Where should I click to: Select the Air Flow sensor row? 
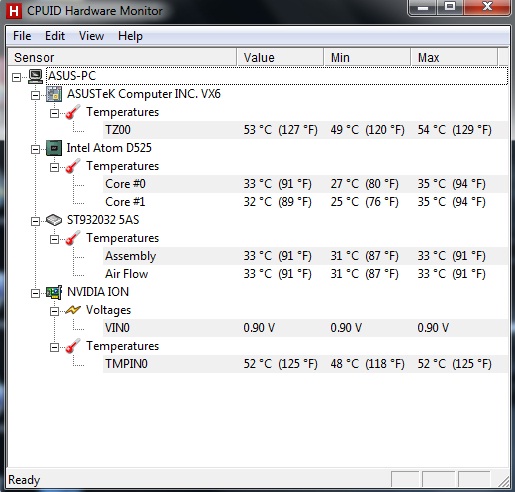pos(305,274)
